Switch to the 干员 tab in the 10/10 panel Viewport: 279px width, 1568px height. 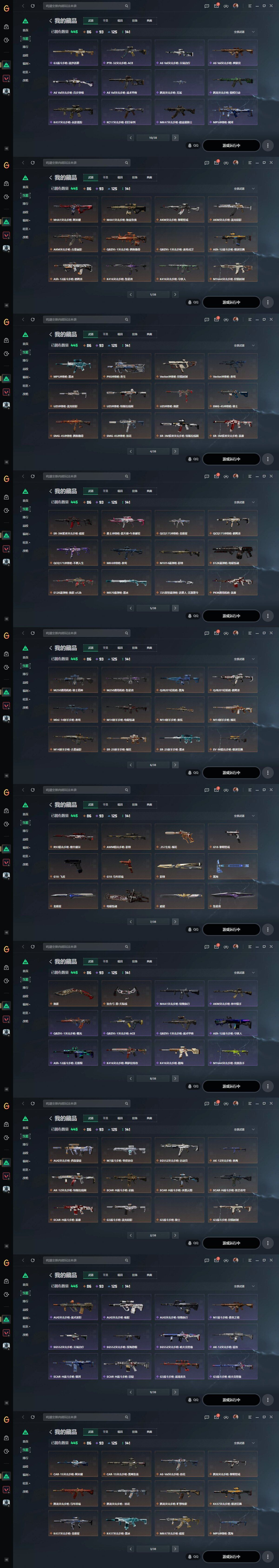point(105,21)
